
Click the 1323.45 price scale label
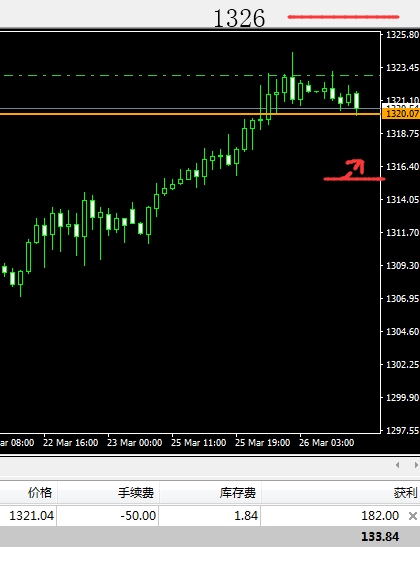402,68
